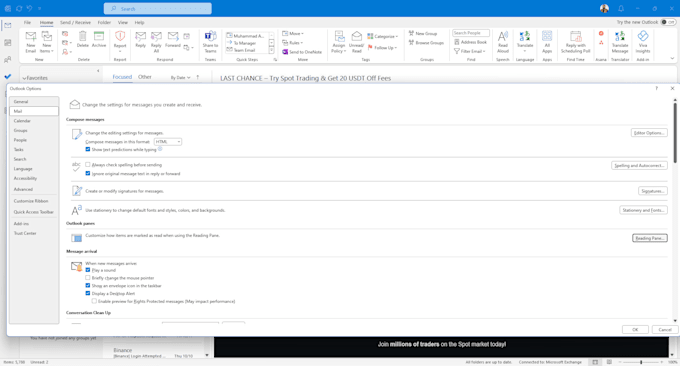Click the Archive icon in ribbon

click(x=99, y=36)
